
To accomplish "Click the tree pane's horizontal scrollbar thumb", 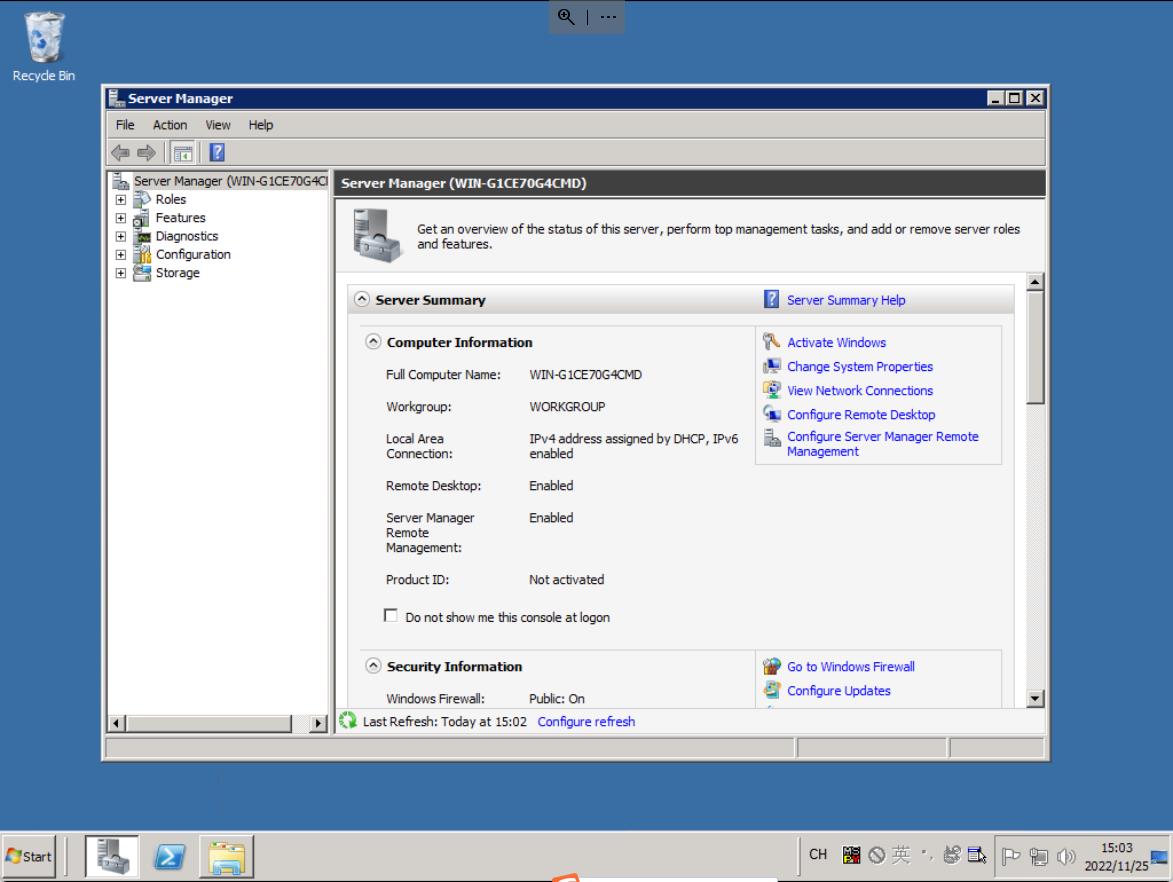I will coord(209,723).
